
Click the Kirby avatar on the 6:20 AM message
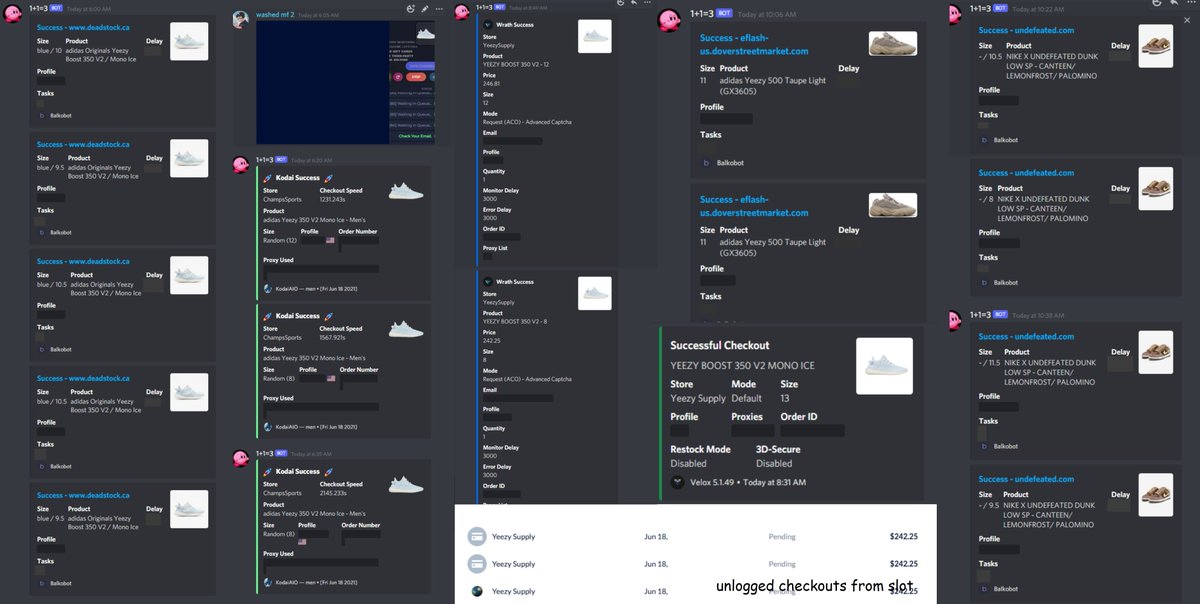click(x=240, y=165)
